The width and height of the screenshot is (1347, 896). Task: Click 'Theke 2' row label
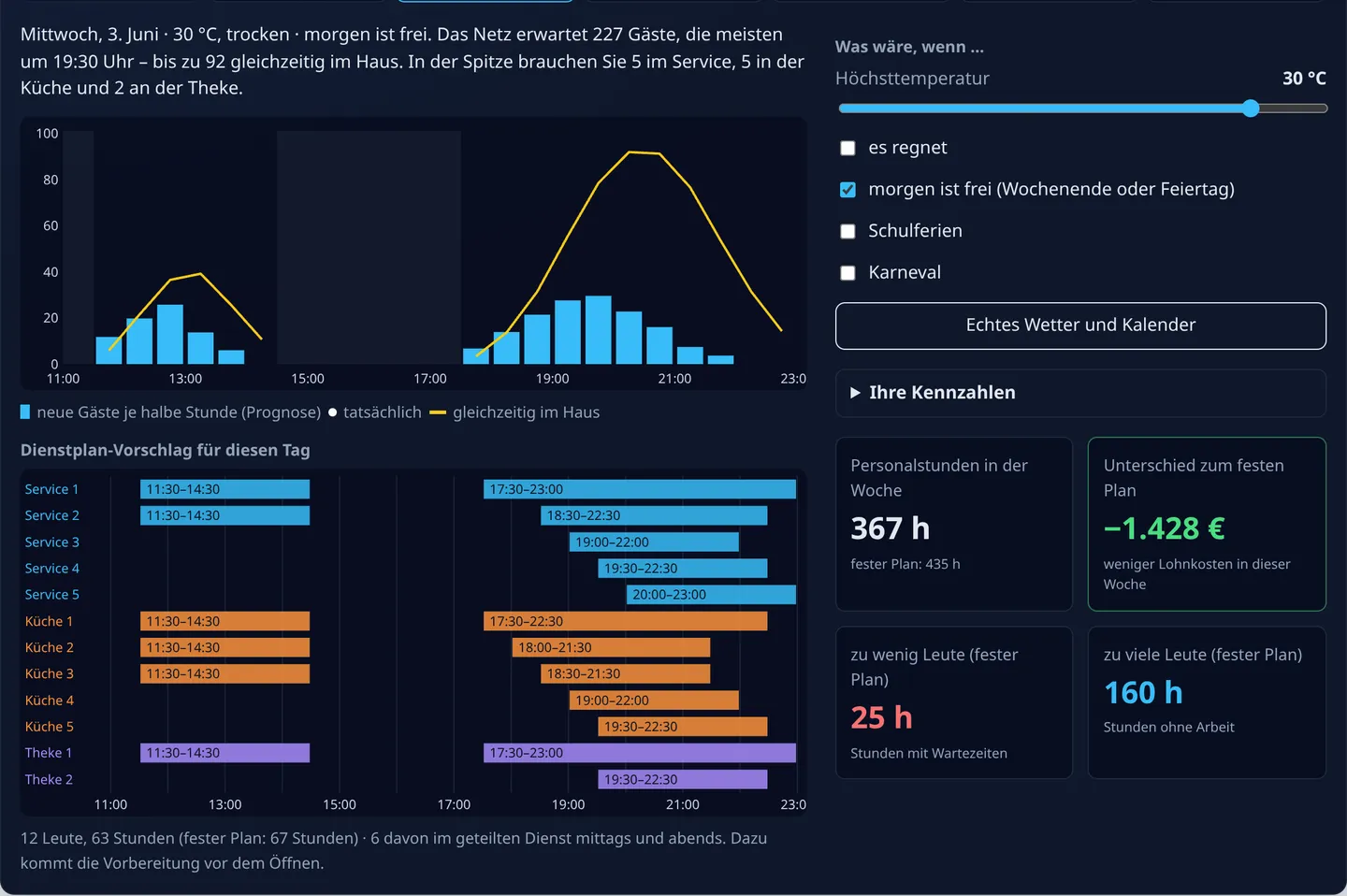click(x=49, y=779)
